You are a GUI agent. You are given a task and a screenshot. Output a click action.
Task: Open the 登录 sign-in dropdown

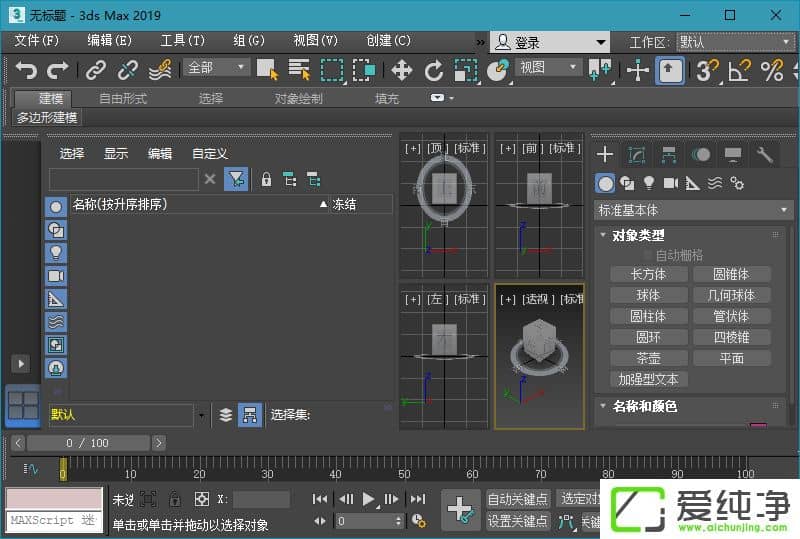550,42
